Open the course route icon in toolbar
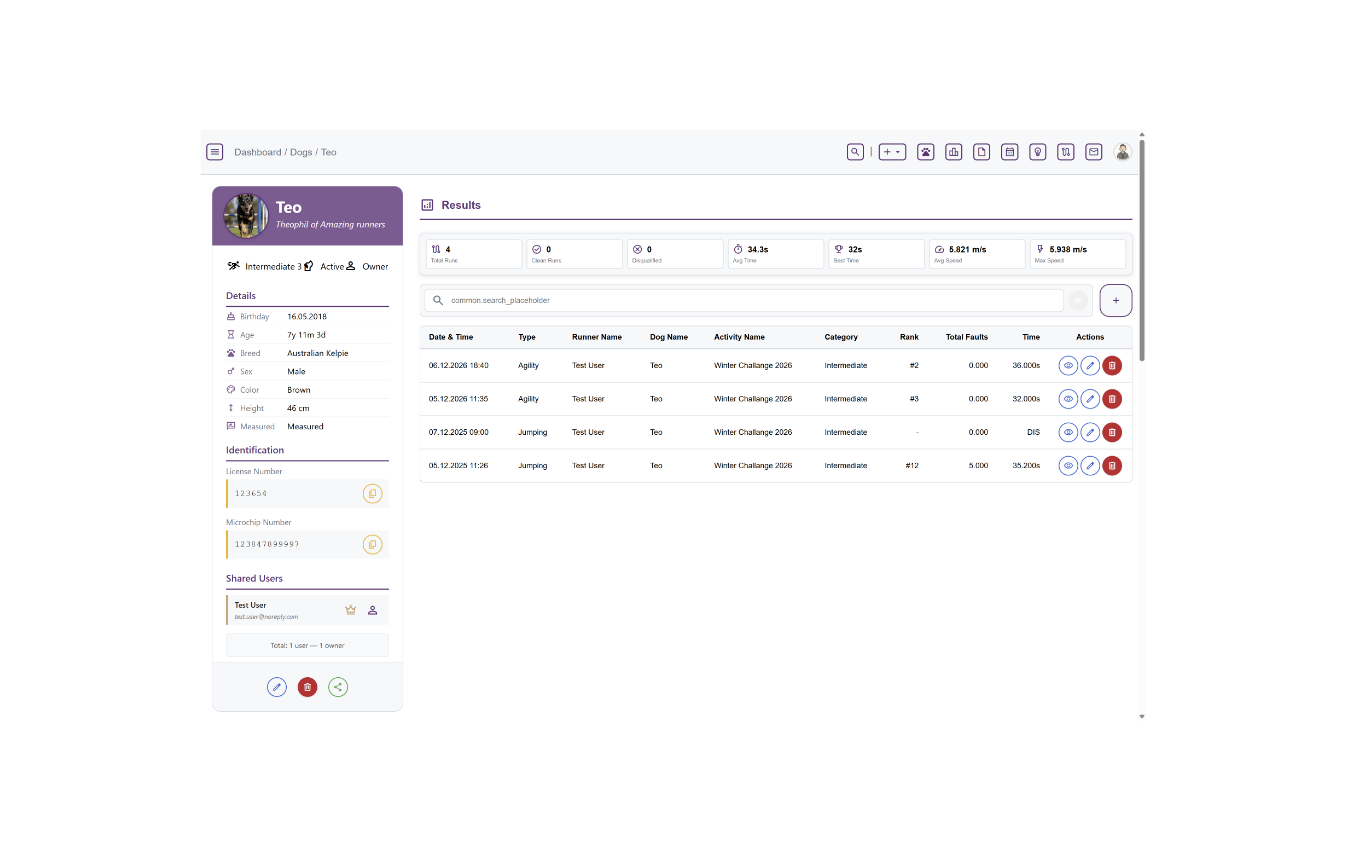1347x851 pixels. coord(1066,152)
